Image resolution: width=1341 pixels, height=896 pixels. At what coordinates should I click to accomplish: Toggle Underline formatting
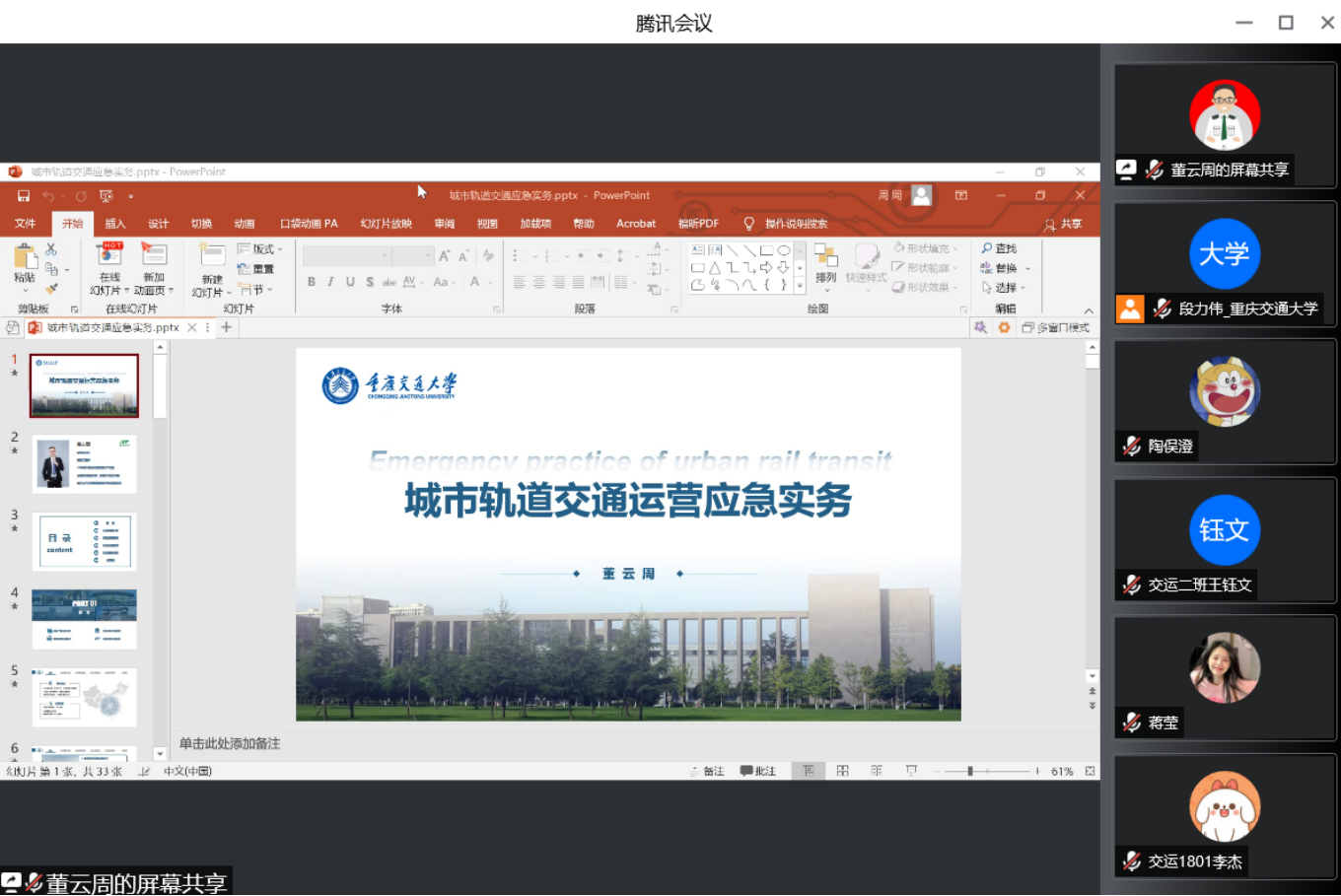[350, 282]
